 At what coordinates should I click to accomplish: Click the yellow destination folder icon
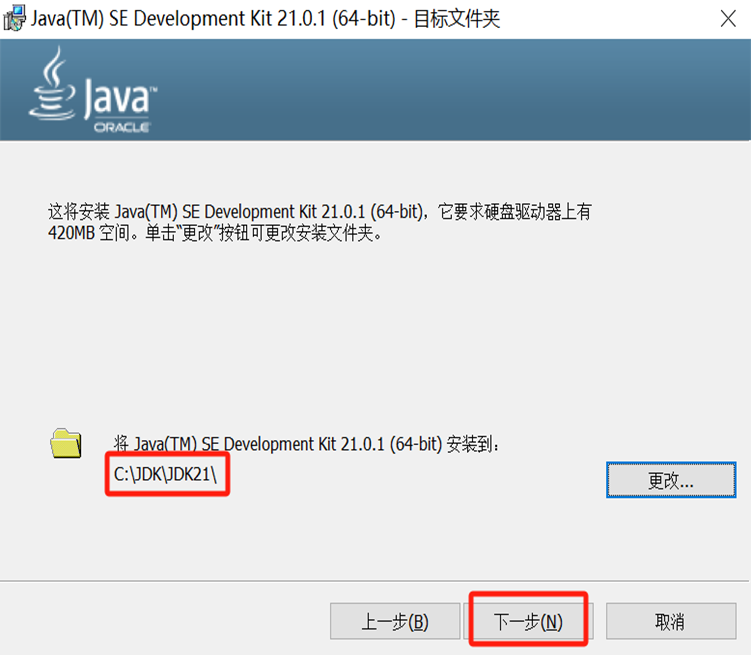(x=66, y=443)
